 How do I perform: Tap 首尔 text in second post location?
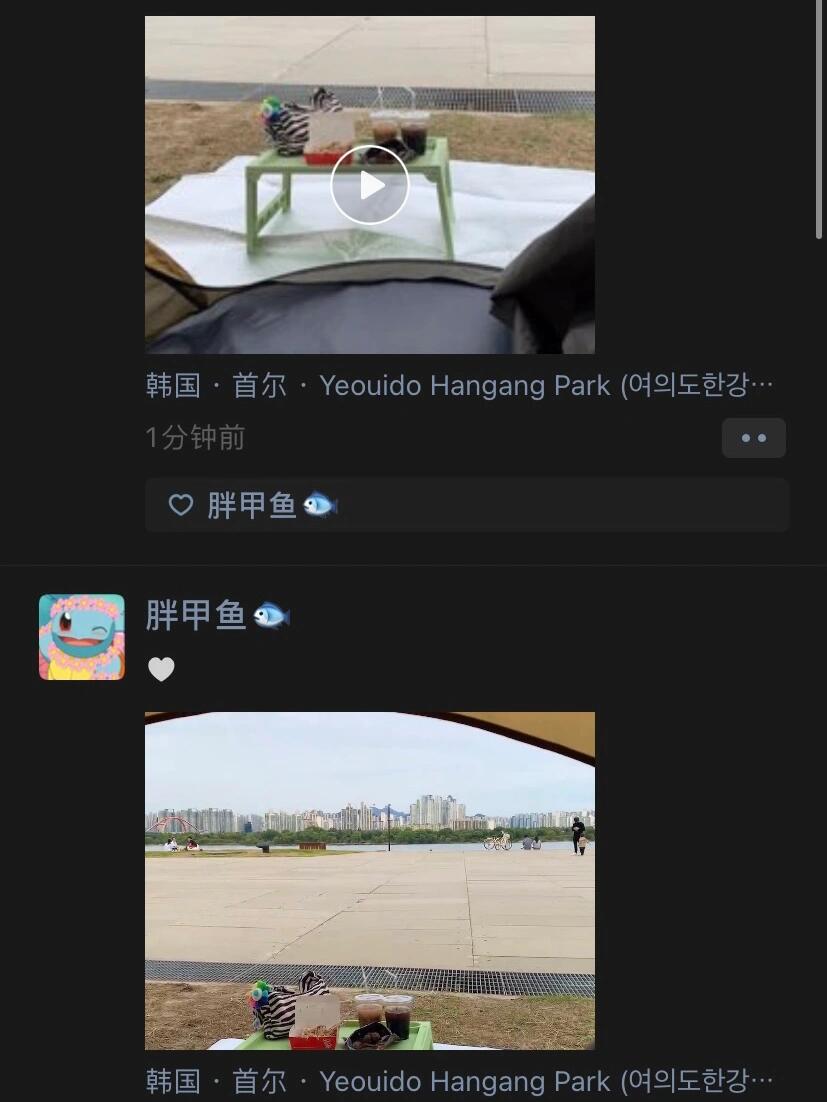(x=259, y=1082)
